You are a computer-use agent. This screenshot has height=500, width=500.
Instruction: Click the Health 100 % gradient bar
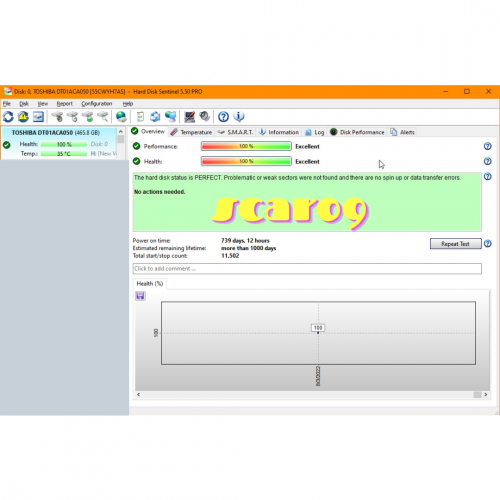(246, 161)
